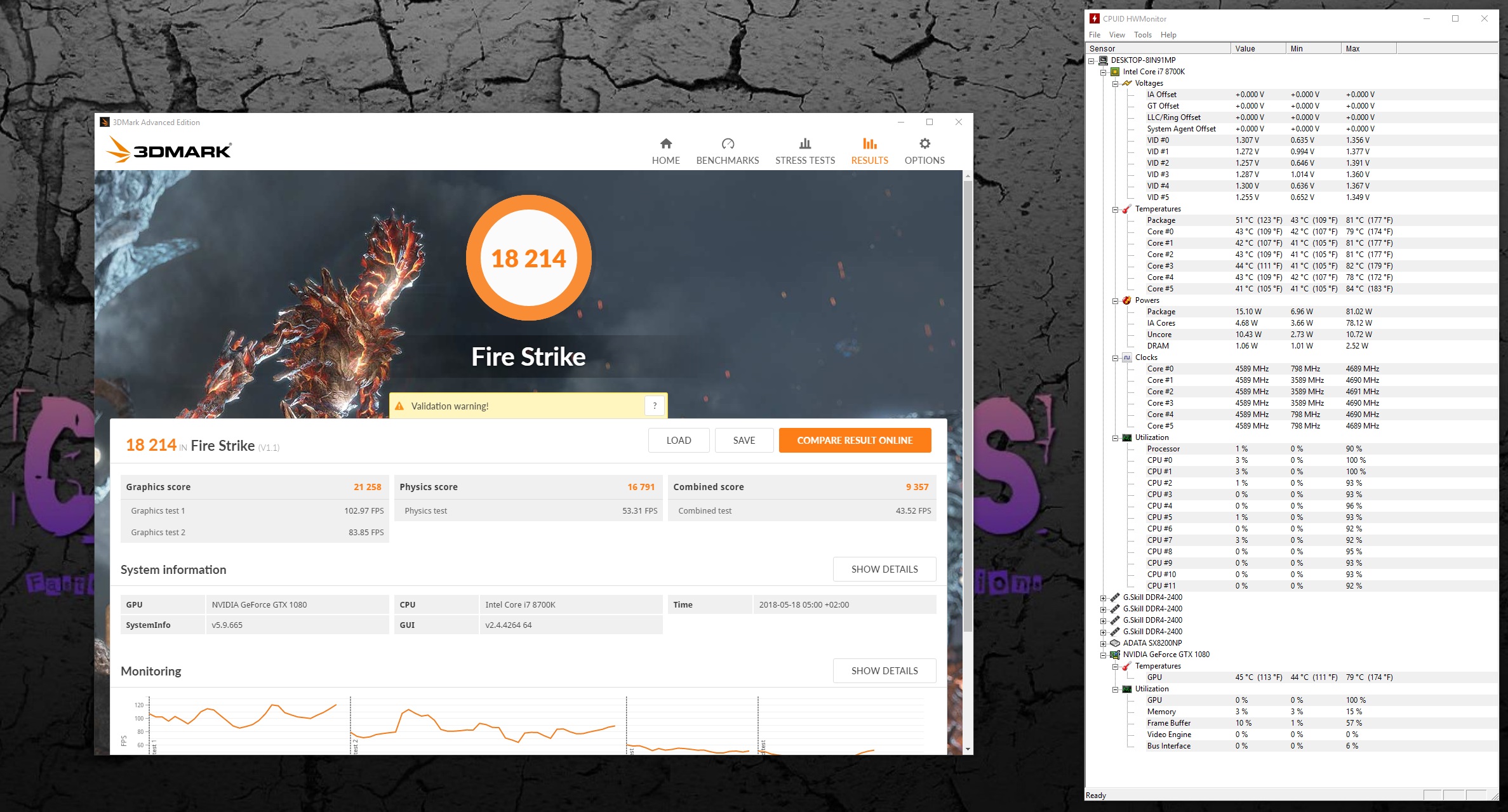Open the File menu in HWMonitor
This screenshot has width=1508, height=812.
coord(1095,35)
